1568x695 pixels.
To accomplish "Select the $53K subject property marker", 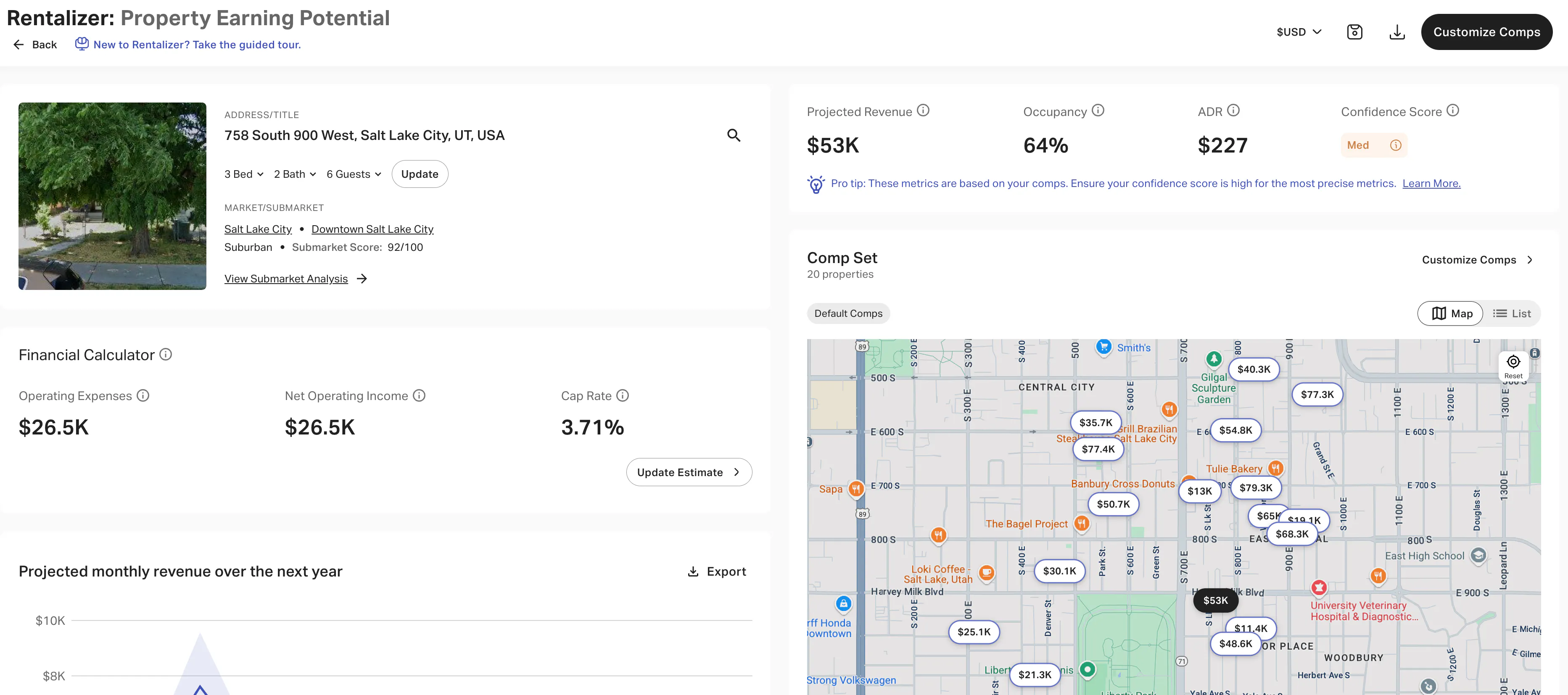I will [1215, 600].
